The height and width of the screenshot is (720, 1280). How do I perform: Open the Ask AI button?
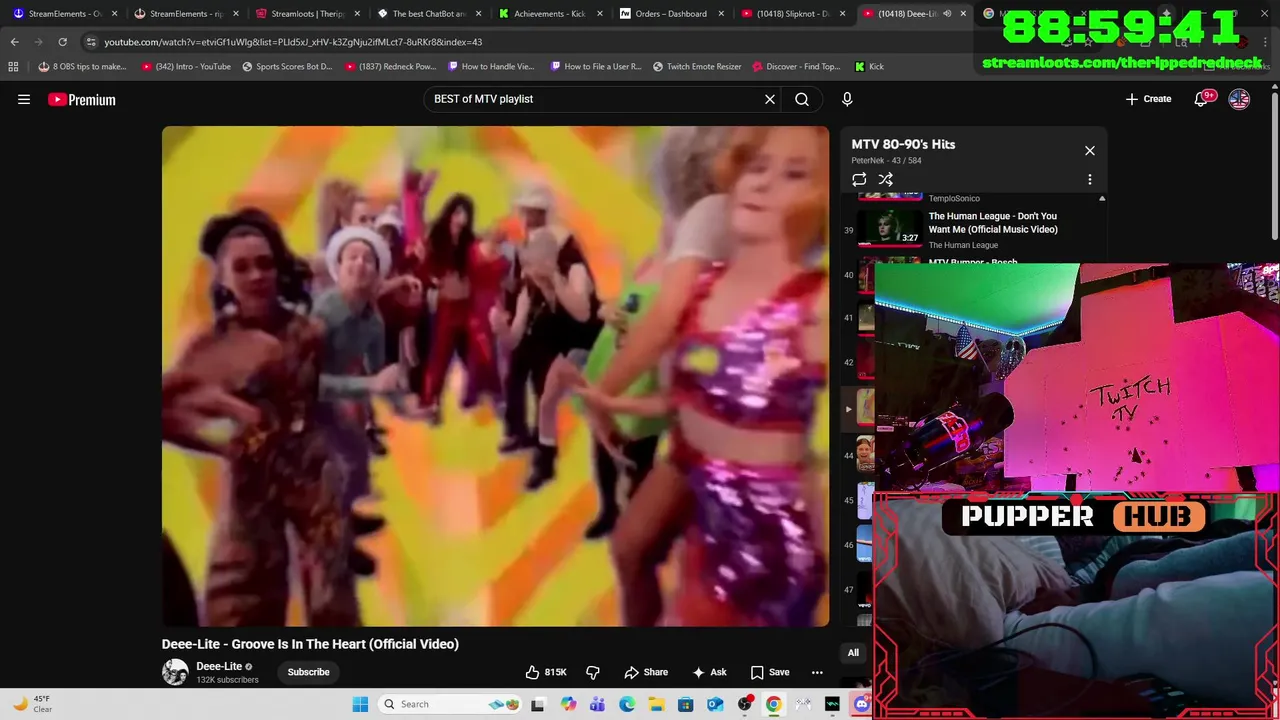[709, 672]
